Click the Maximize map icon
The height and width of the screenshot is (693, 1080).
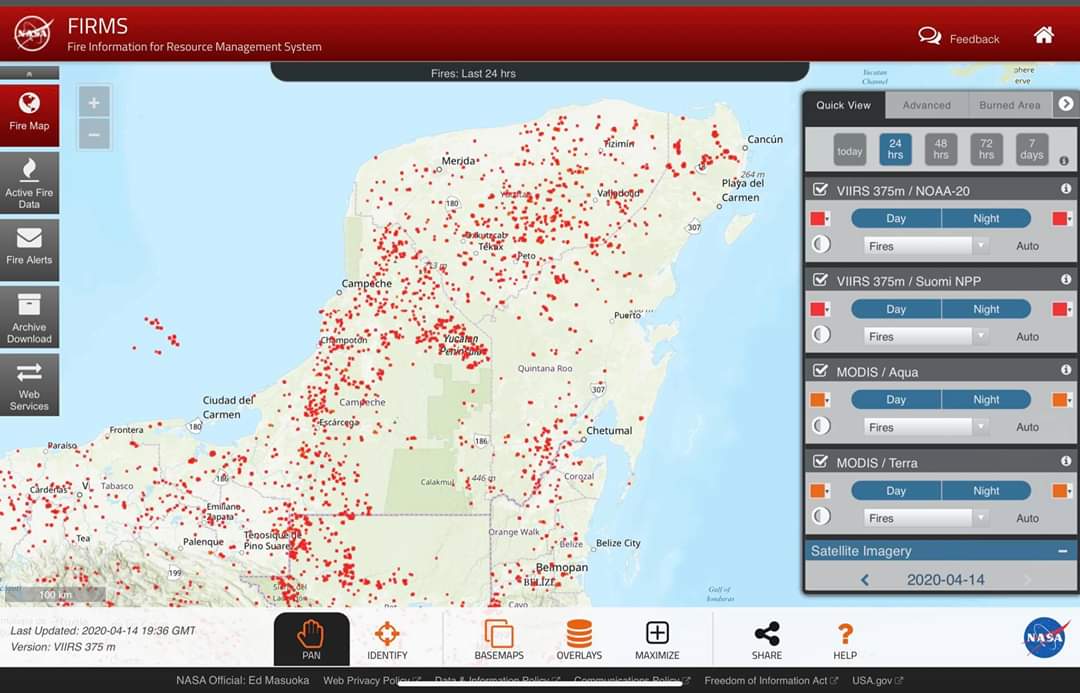coord(657,639)
